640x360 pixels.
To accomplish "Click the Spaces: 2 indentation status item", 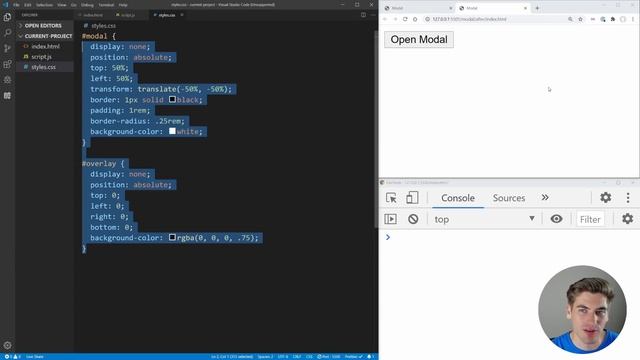I will click(x=265, y=356).
